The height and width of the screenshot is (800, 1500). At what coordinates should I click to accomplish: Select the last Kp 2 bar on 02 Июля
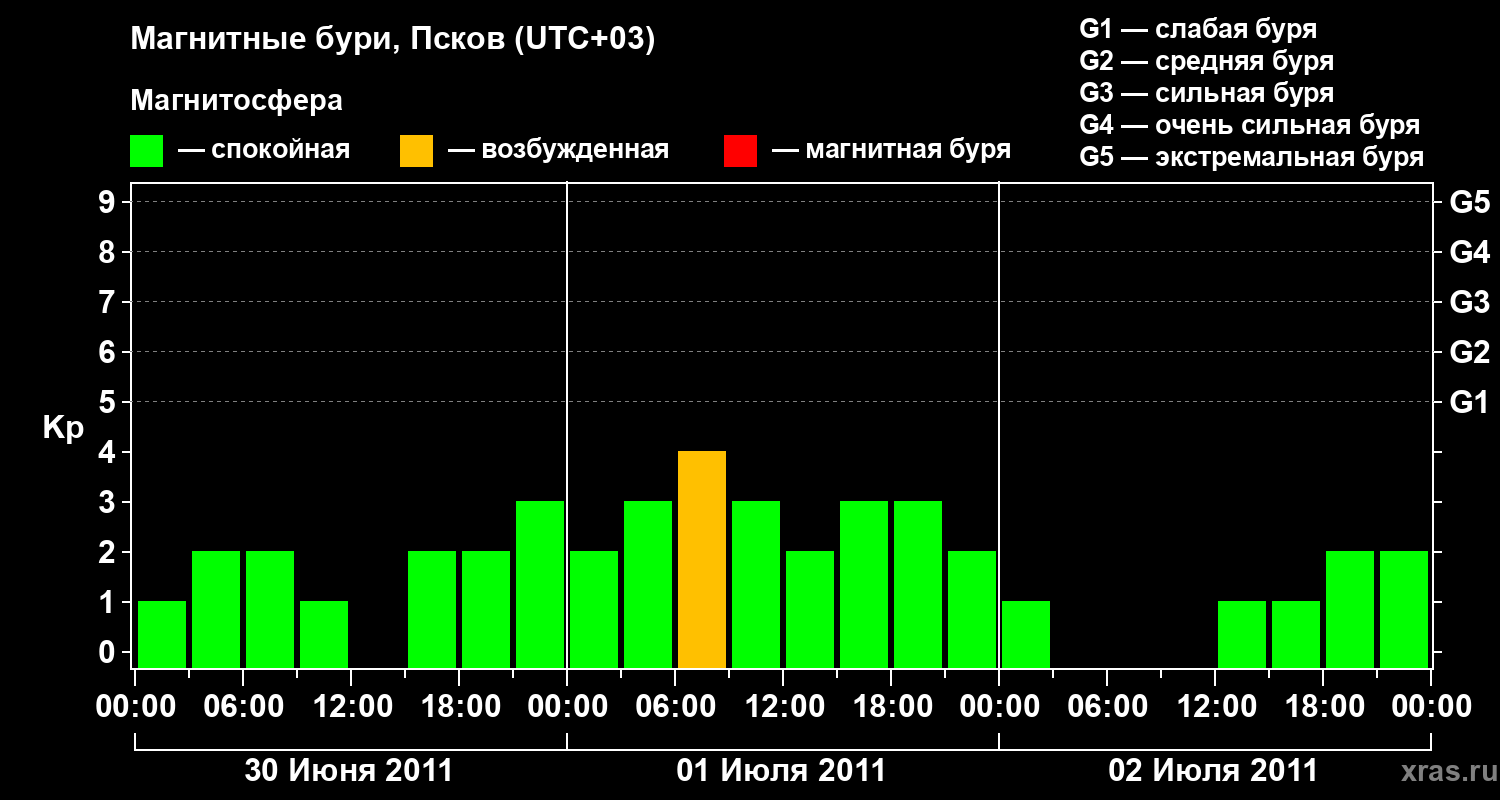[x=1404, y=609]
